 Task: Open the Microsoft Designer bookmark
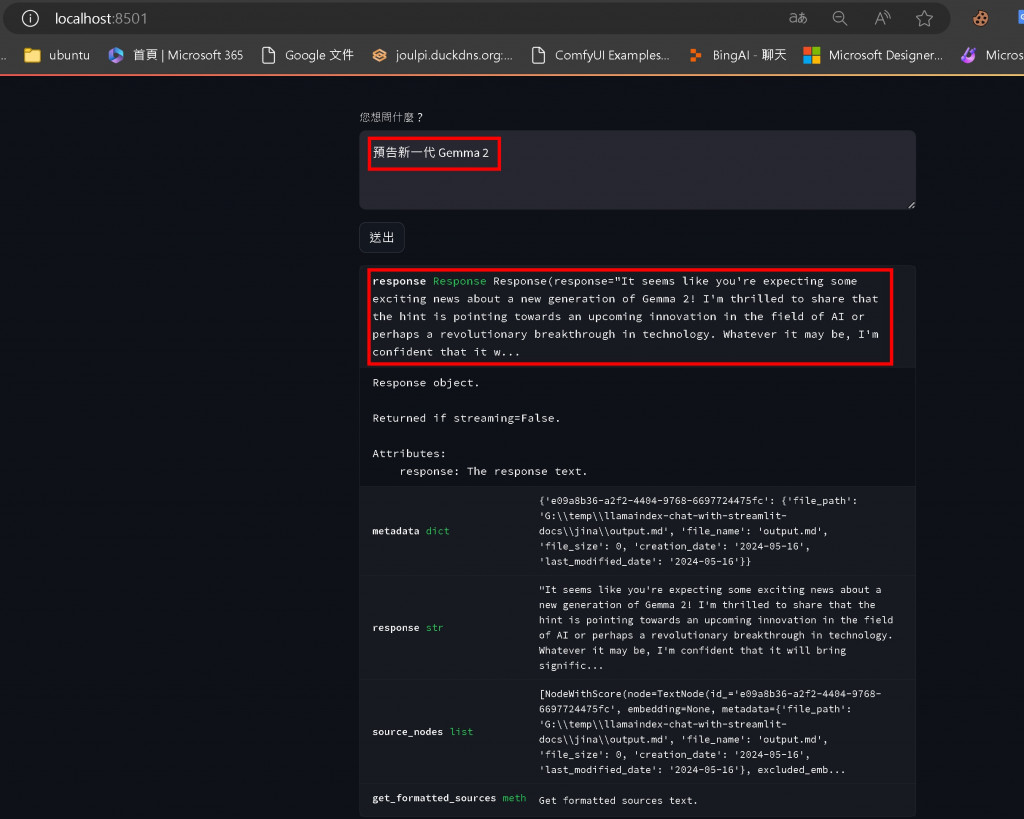point(873,56)
